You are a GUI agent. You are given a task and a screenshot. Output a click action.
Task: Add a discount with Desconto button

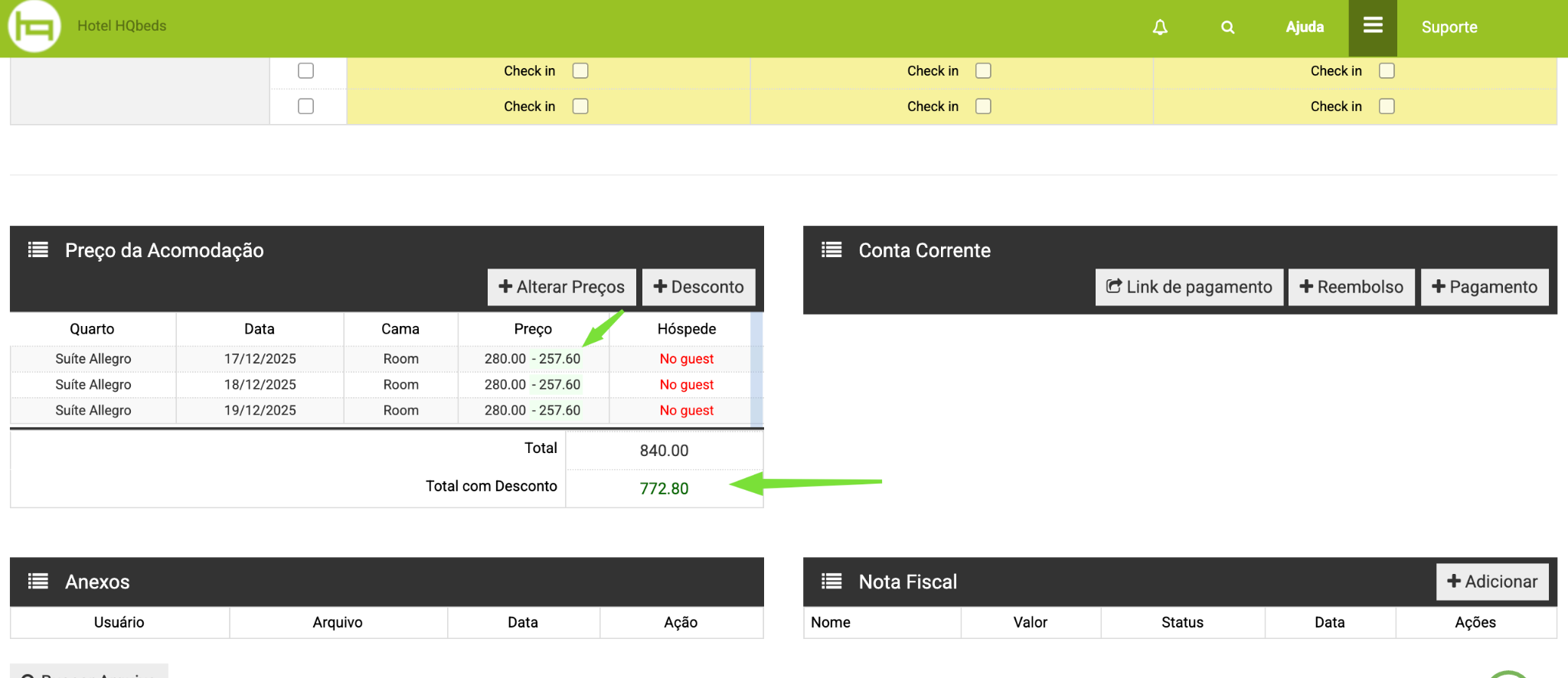pyautogui.click(x=698, y=287)
